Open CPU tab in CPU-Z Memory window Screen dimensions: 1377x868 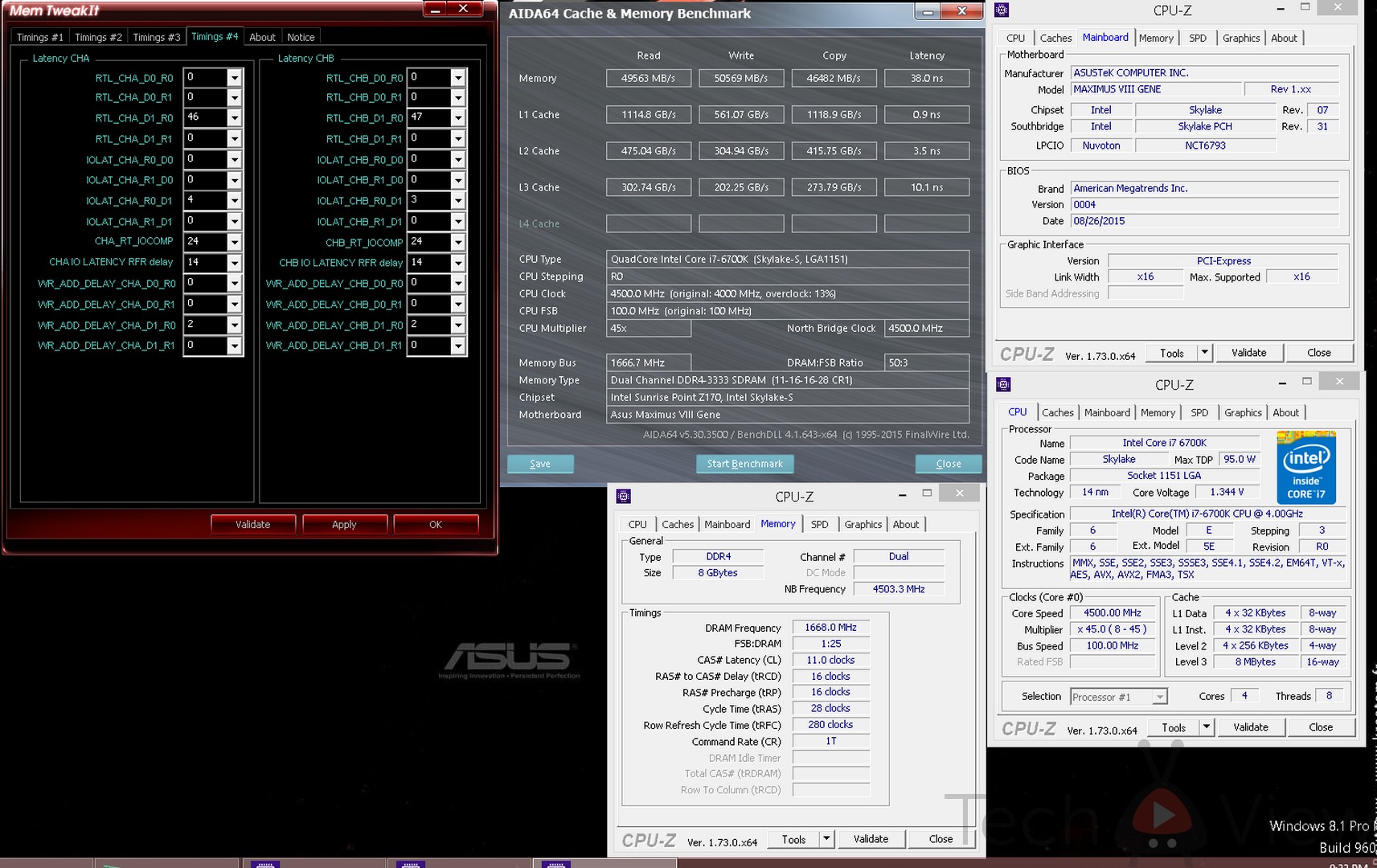pos(637,524)
